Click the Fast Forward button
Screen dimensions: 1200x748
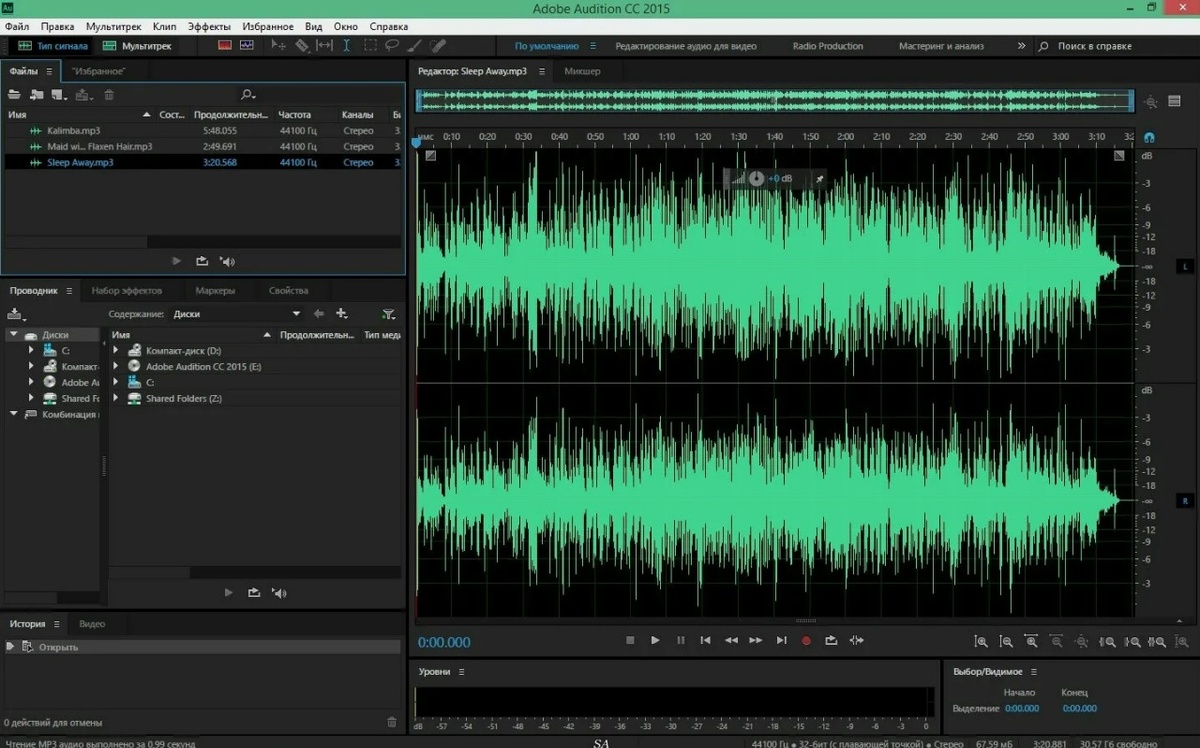point(756,640)
